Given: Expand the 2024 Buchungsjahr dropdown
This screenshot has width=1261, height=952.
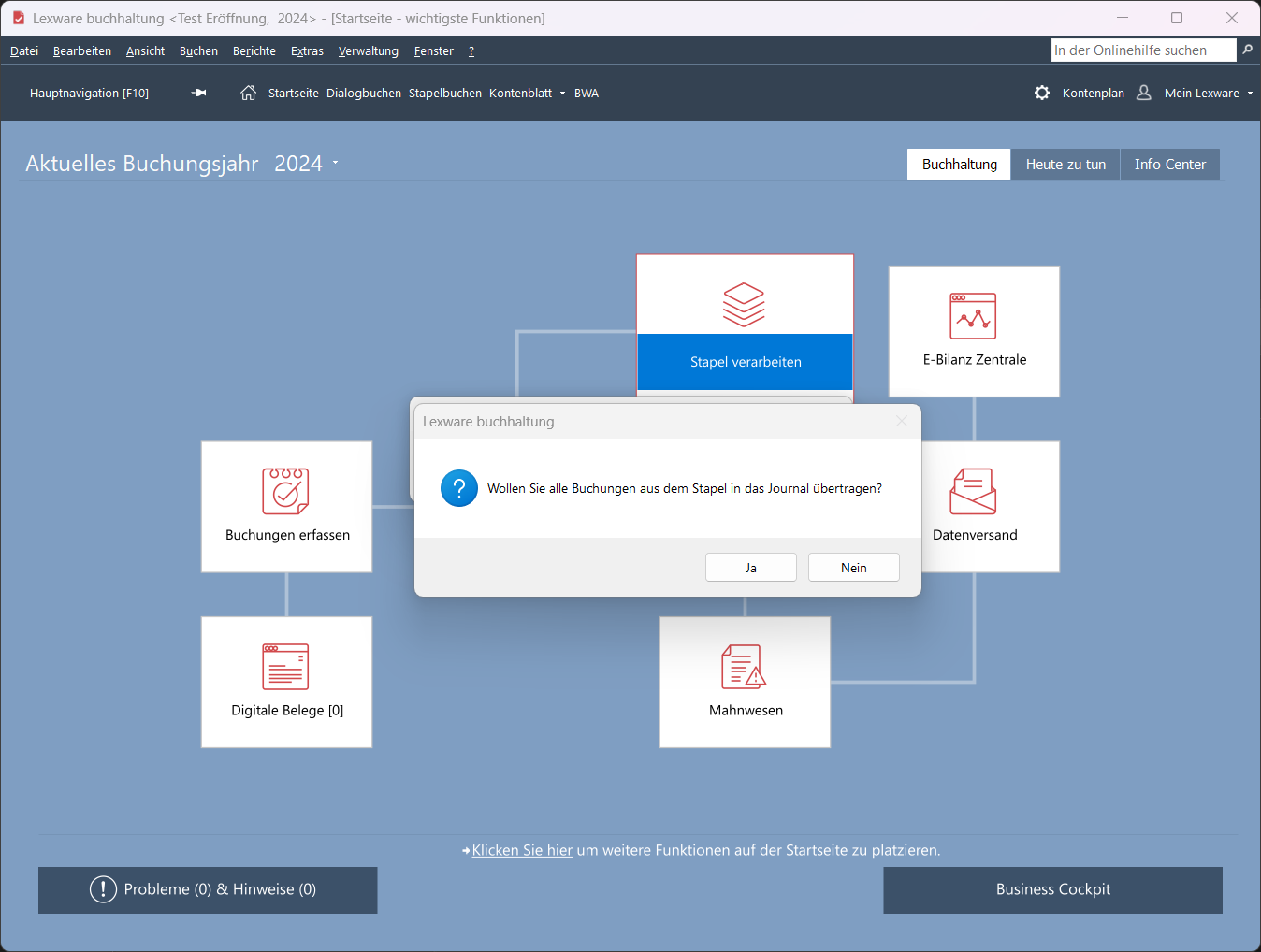Looking at the screenshot, I should point(335,163).
